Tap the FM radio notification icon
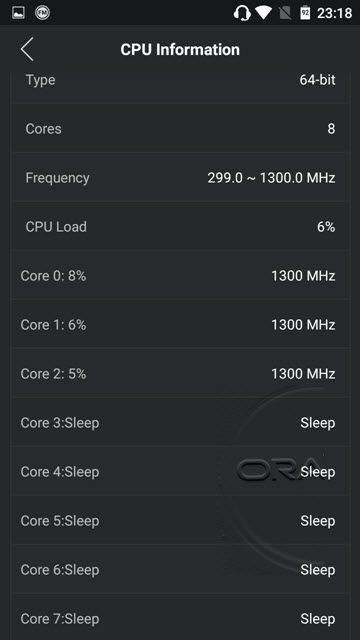Viewport: 360px width, 640px height. [42, 13]
